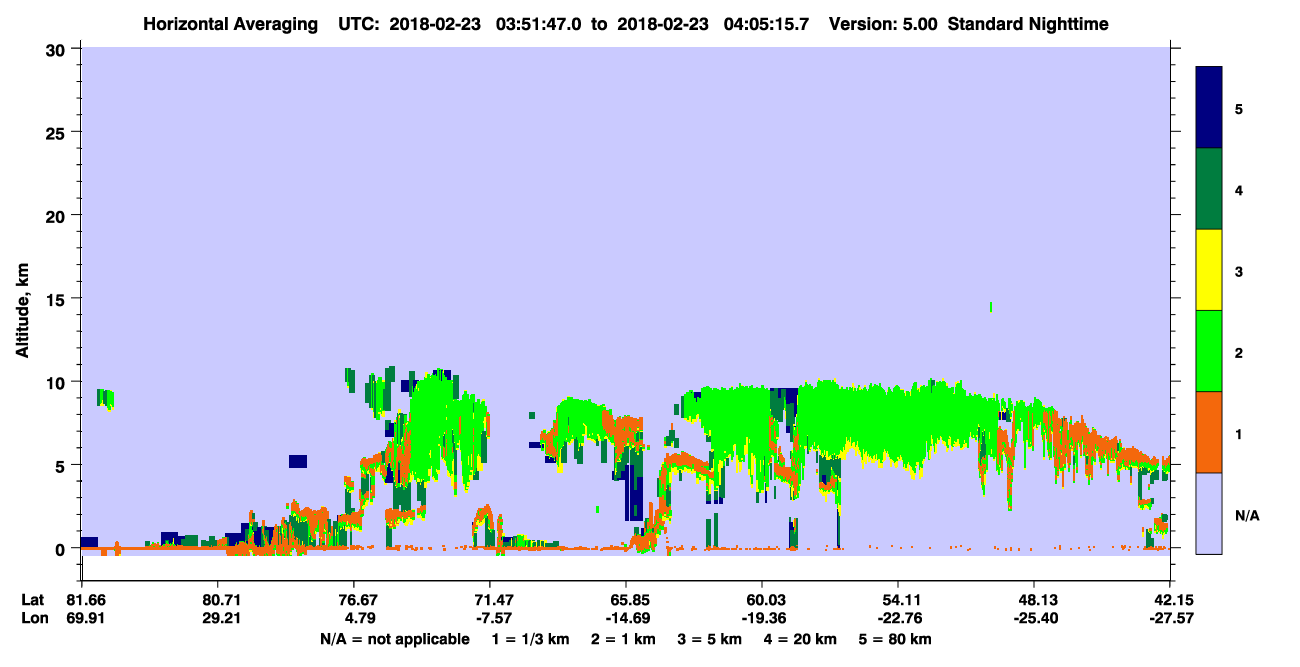This screenshot has width=1300, height=667.
Task: Click the isolated dark blue block near 5 km altitude
Action: pos(298,461)
